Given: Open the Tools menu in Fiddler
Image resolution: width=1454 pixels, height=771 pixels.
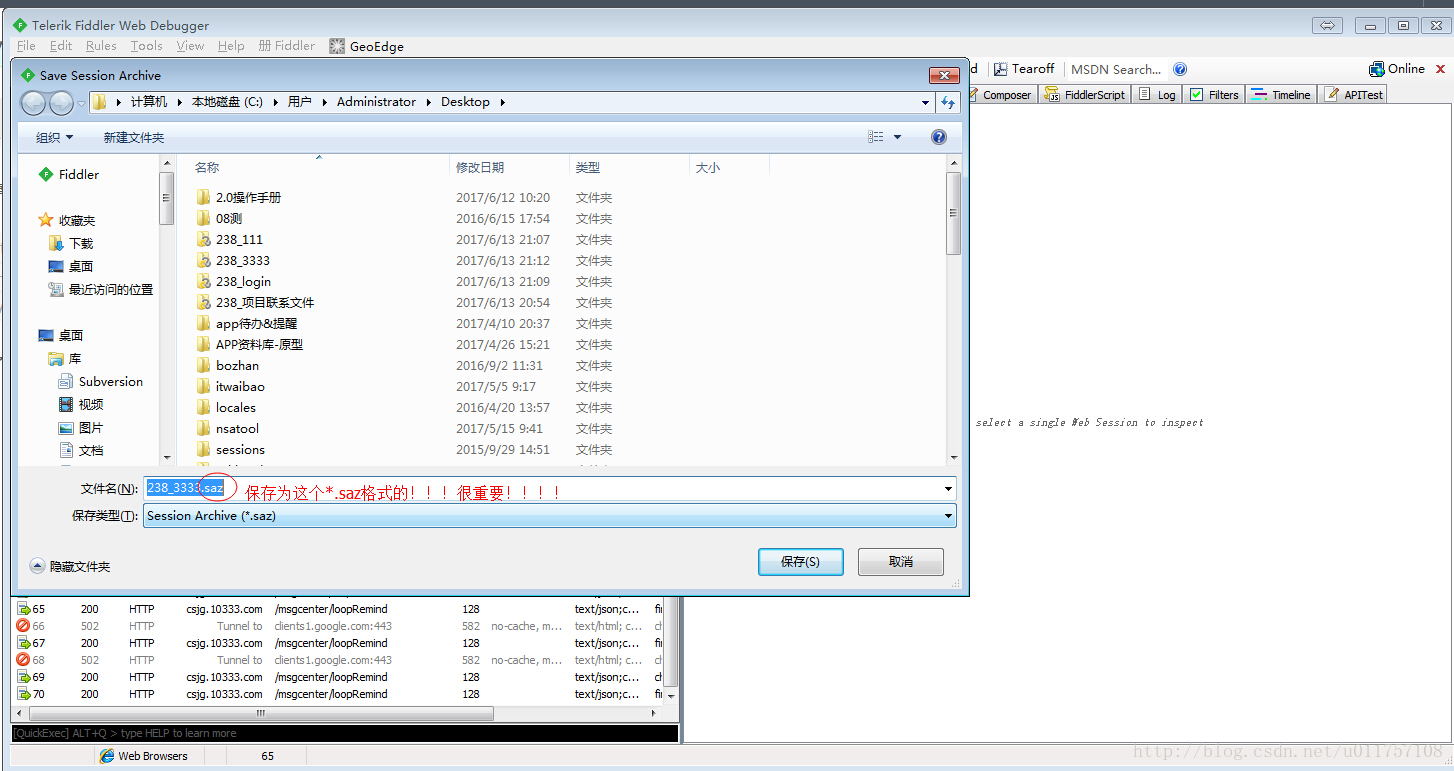Looking at the screenshot, I should click(146, 46).
